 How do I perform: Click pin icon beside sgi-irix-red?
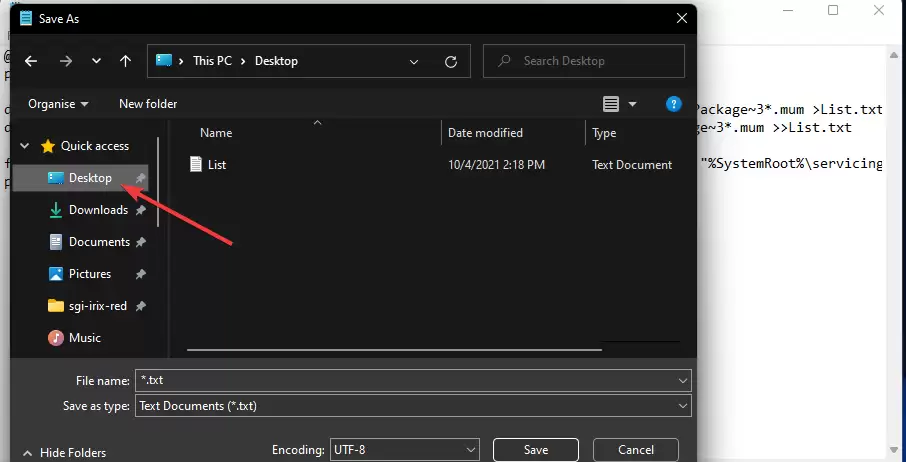click(x=140, y=306)
